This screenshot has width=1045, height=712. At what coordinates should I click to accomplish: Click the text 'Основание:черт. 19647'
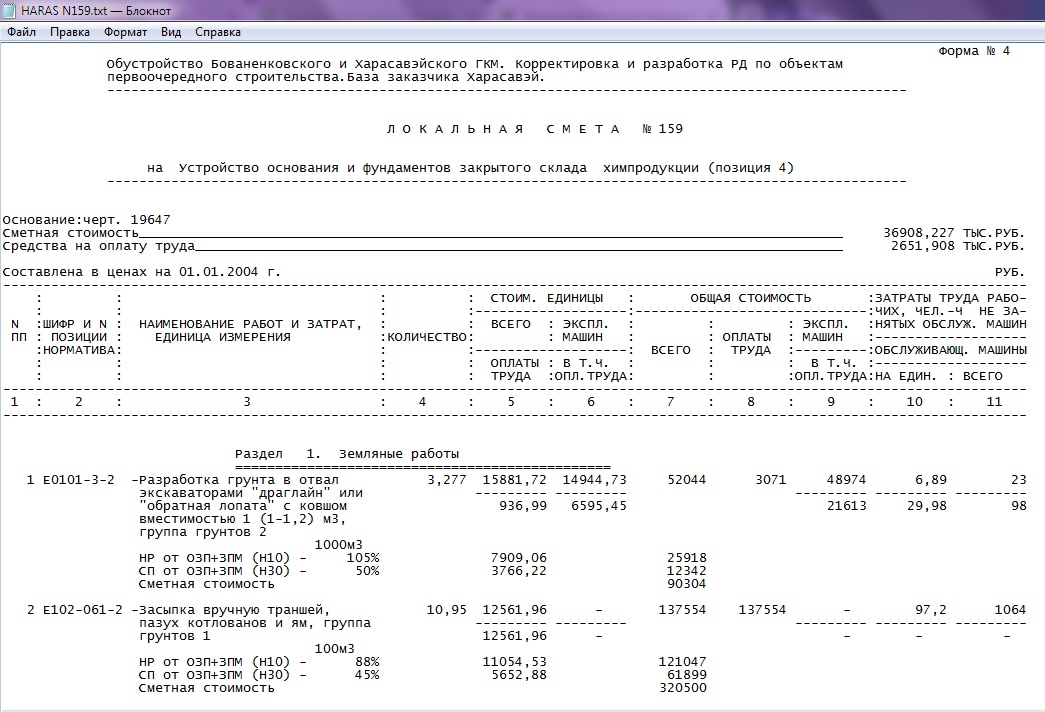pyautogui.click(x=87, y=220)
